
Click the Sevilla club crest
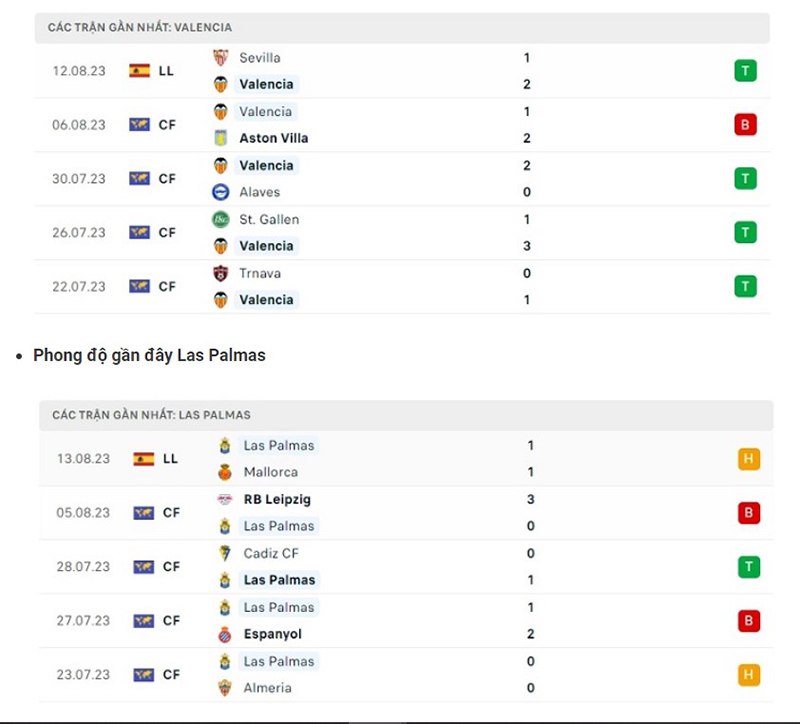pos(222,58)
